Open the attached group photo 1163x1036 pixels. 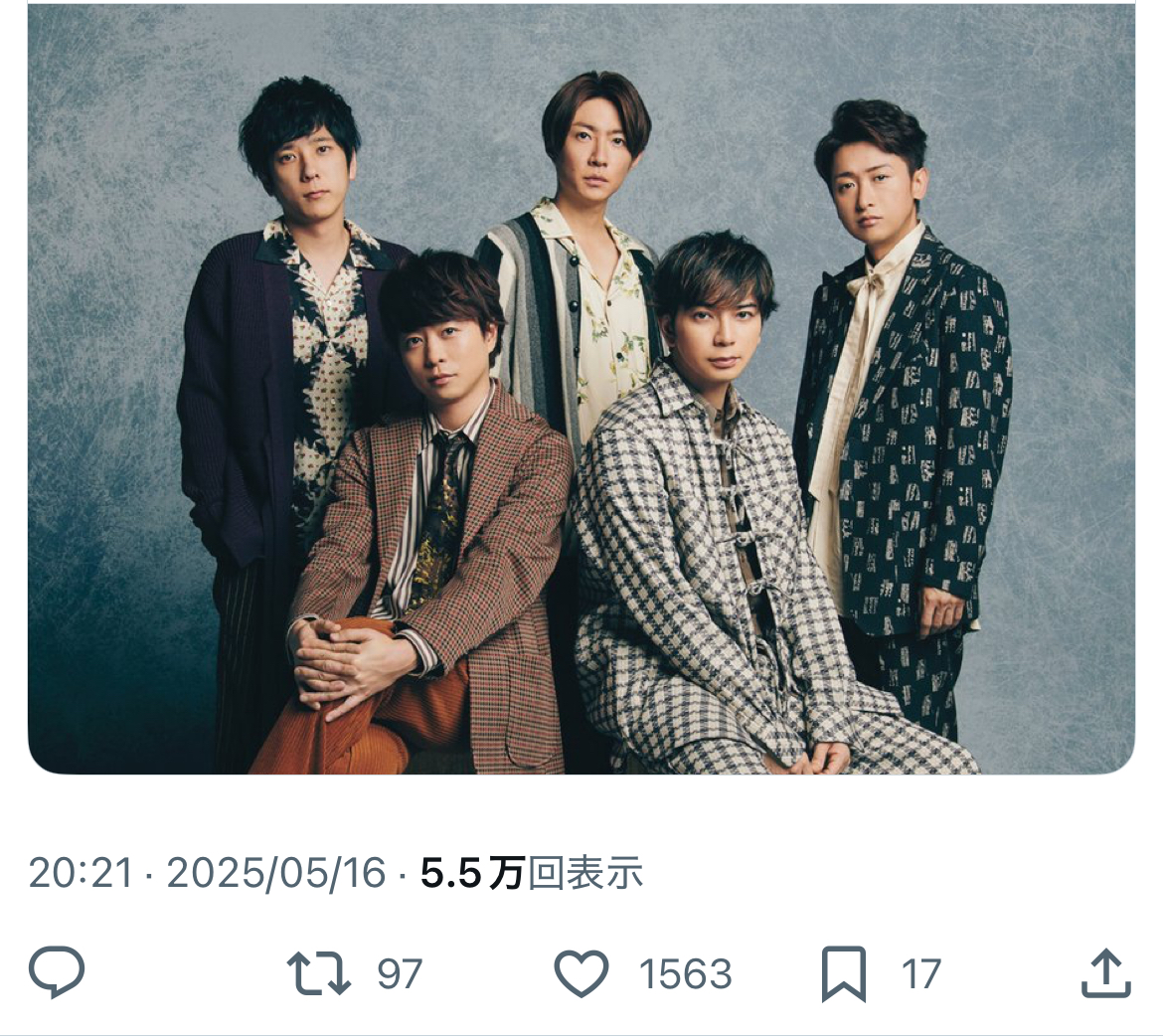pyautogui.click(x=581, y=389)
